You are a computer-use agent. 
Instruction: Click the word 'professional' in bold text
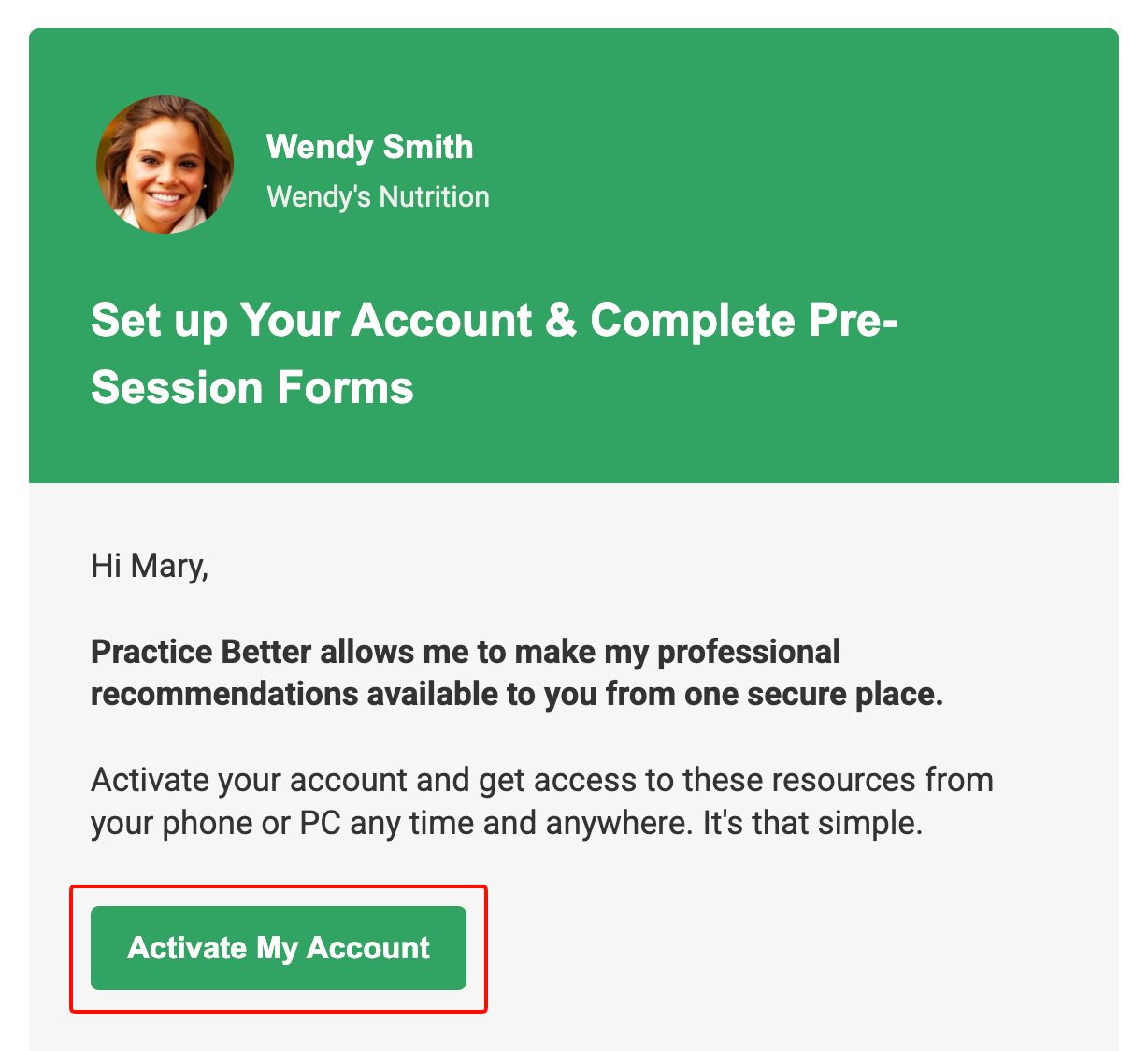749,651
